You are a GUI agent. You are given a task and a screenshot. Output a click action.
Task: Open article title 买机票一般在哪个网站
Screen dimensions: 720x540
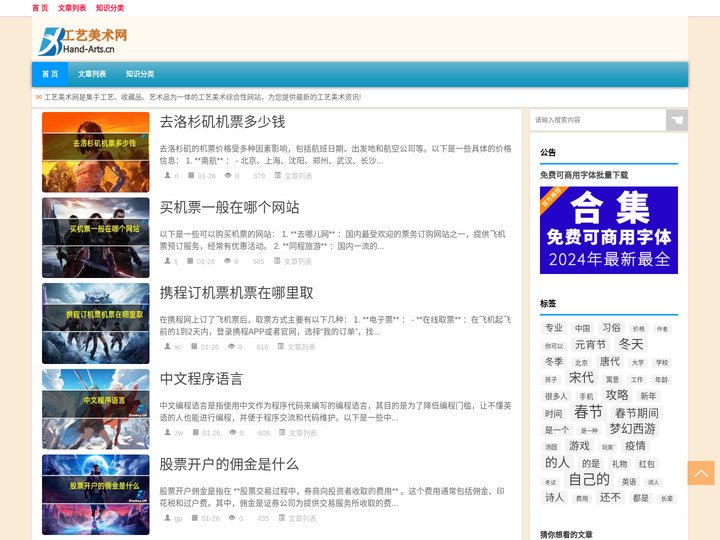coord(230,208)
